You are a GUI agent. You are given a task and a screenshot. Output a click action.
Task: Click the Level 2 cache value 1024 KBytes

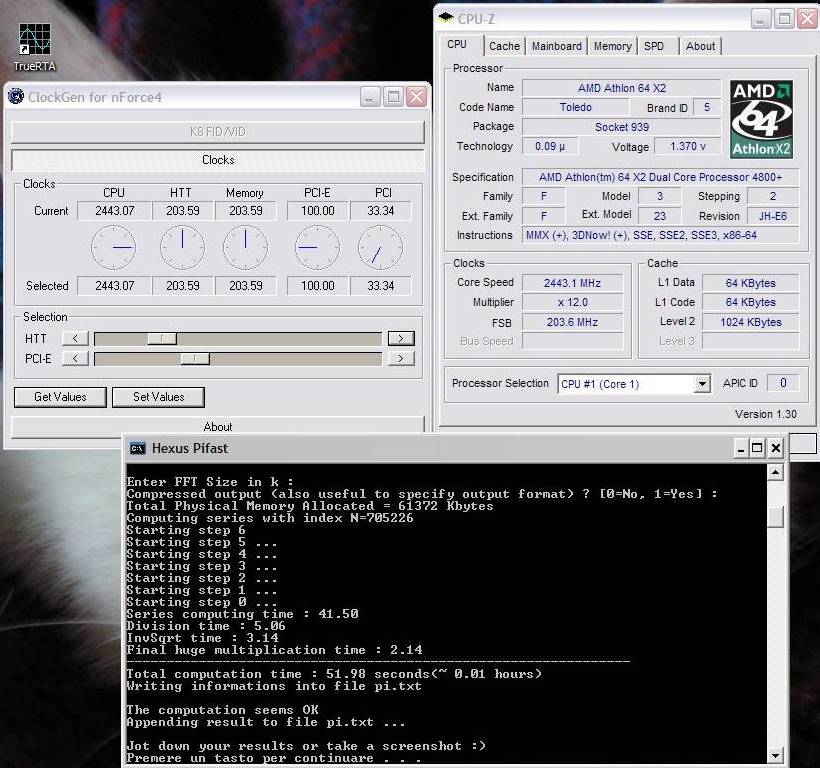(x=750, y=322)
